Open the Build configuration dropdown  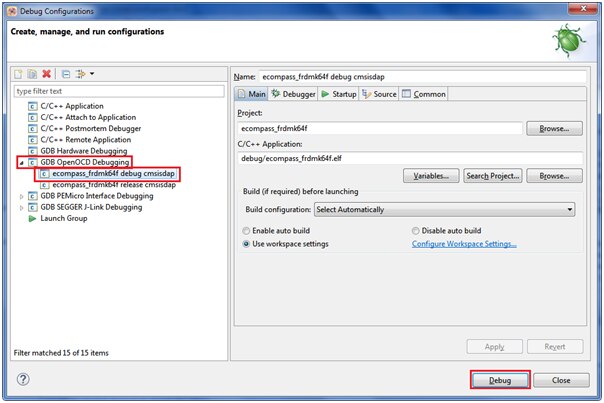(445, 210)
